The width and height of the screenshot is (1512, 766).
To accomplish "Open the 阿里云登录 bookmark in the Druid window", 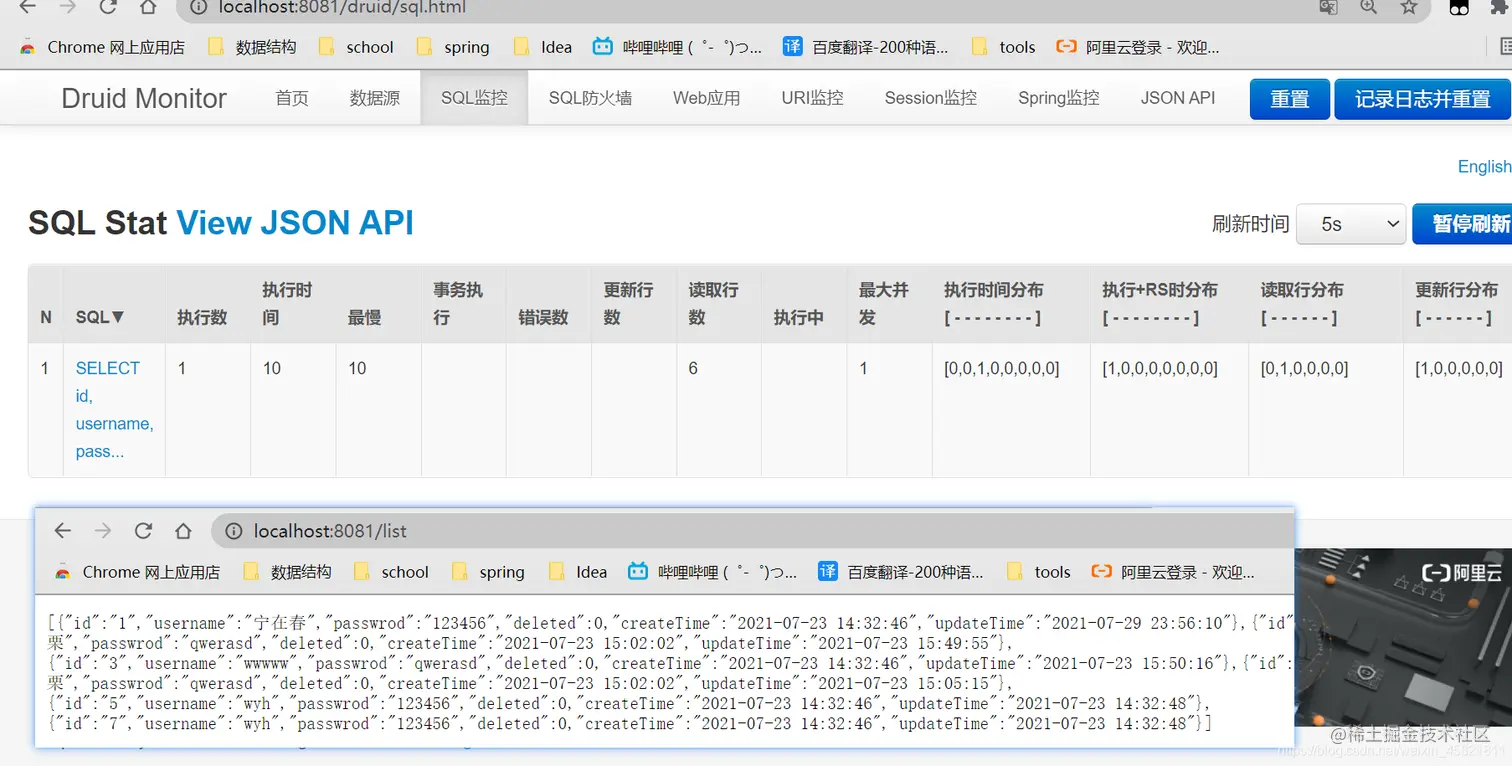I will tap(1138, 47).
